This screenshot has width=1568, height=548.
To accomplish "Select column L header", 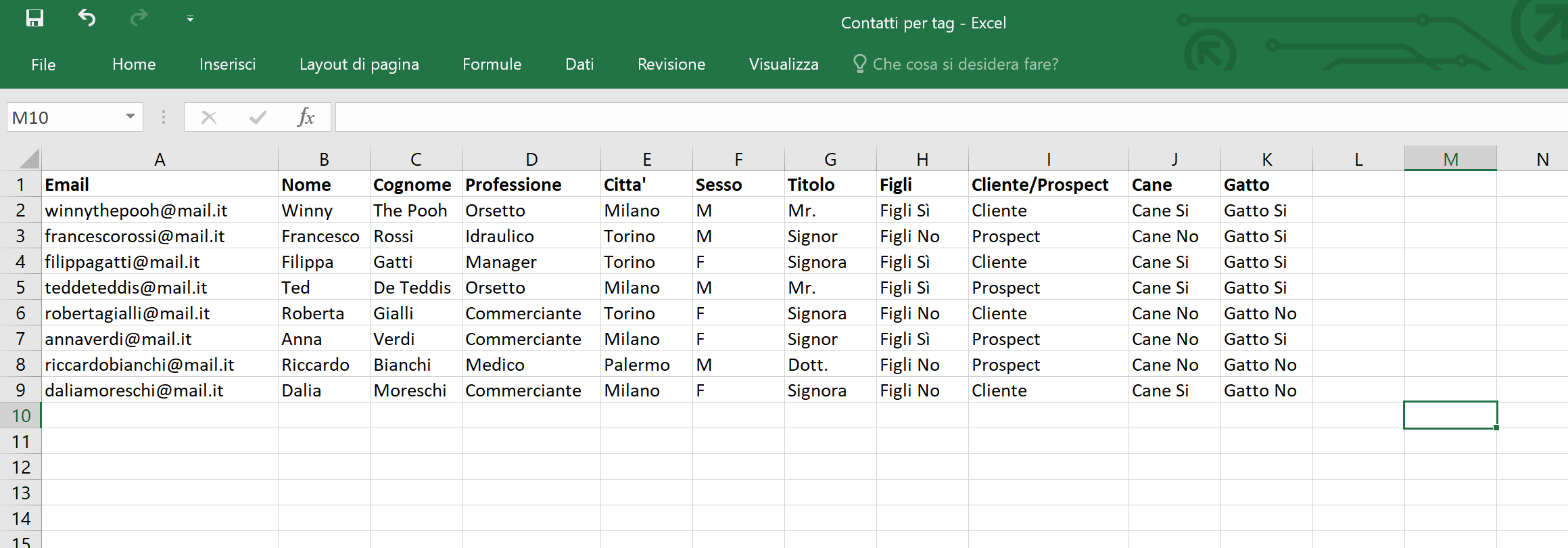I will [x=1358, y=159].
